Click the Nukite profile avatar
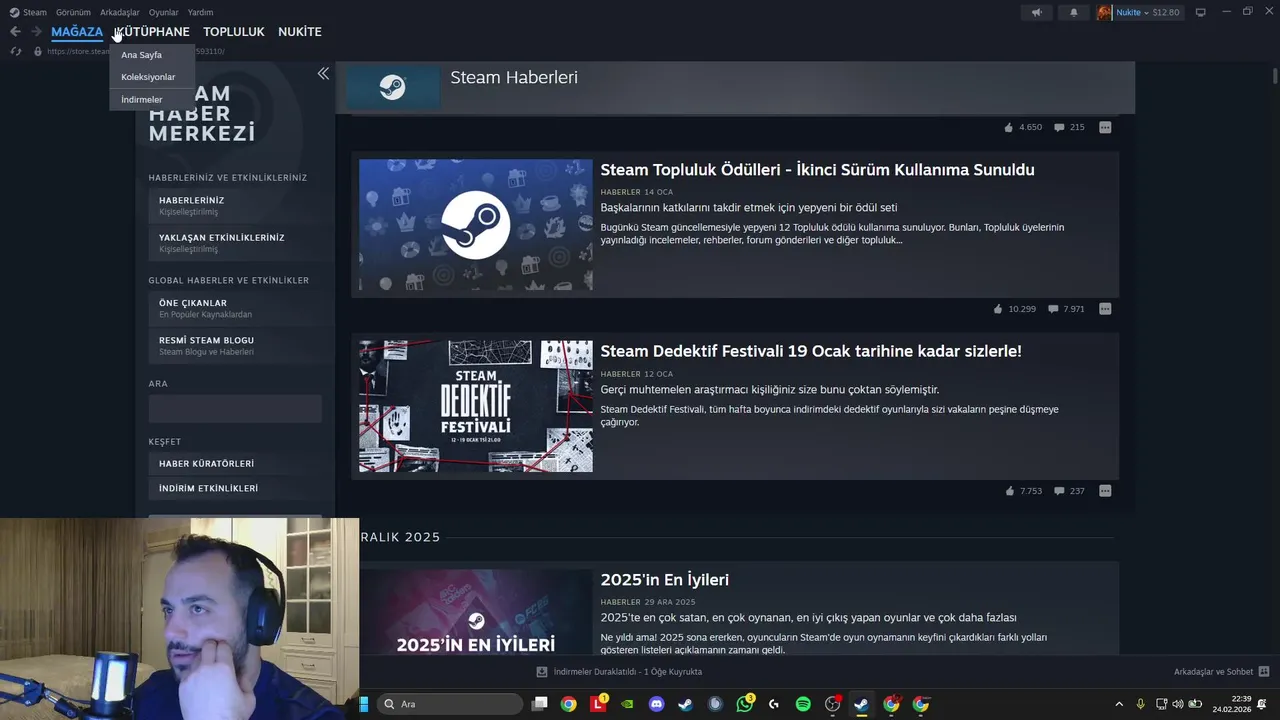Viewport: 1280px width, 720px height. pyautogui.click(x=1104, y=12)
